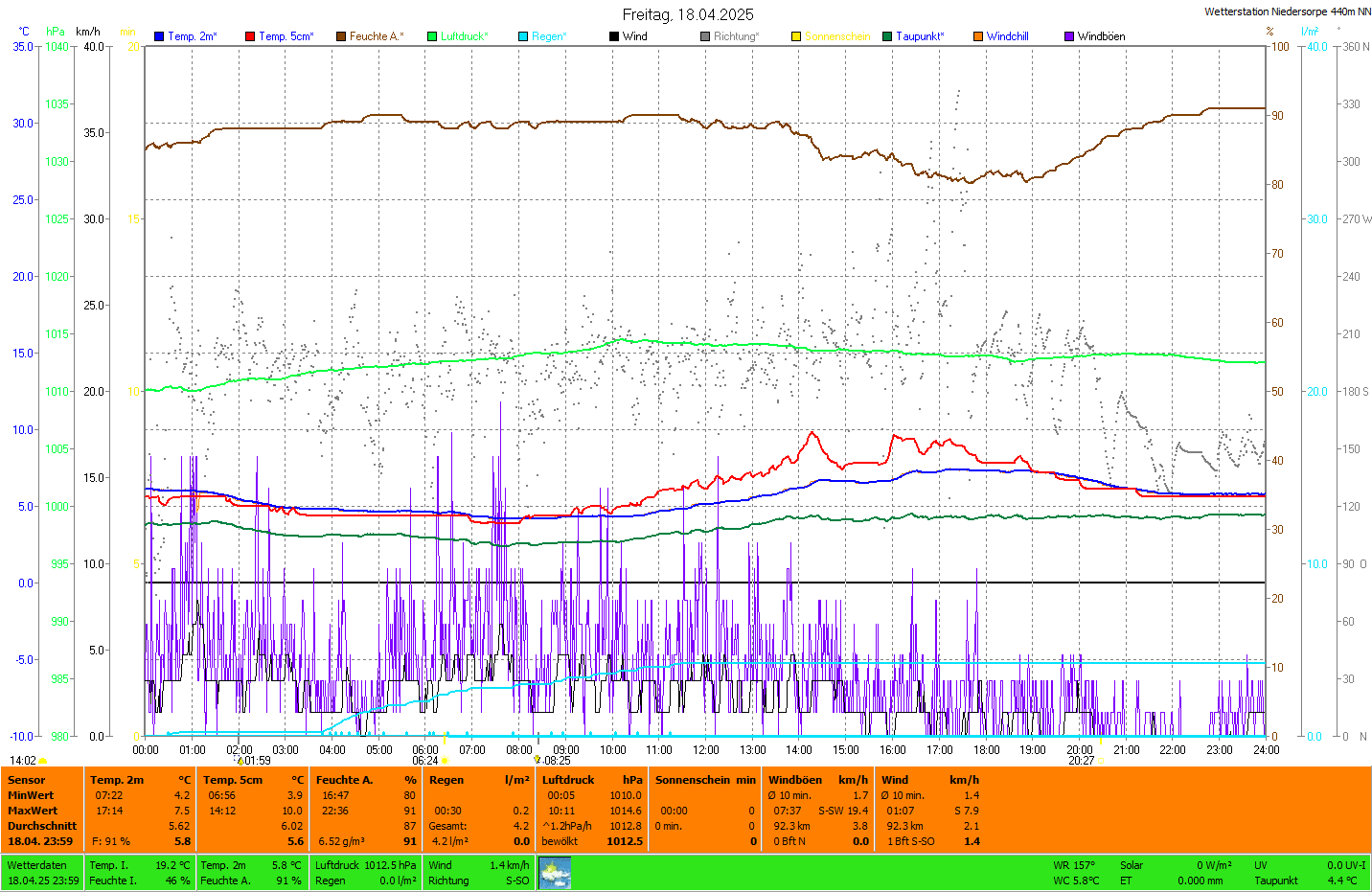Click the sun icon beside 14:02
The height and width of the screenshot is (892, 1372).
43,761
